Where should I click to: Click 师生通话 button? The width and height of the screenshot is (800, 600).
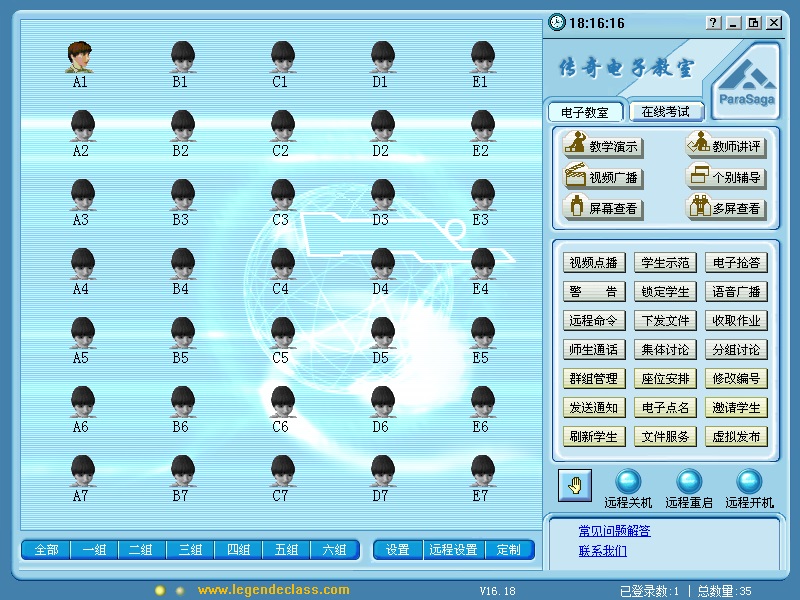point(594,349)
